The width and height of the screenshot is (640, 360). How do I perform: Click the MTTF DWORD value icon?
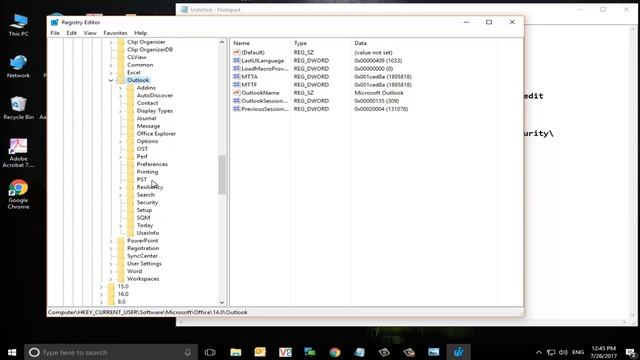pyautogui.click(x=236, y=84)
